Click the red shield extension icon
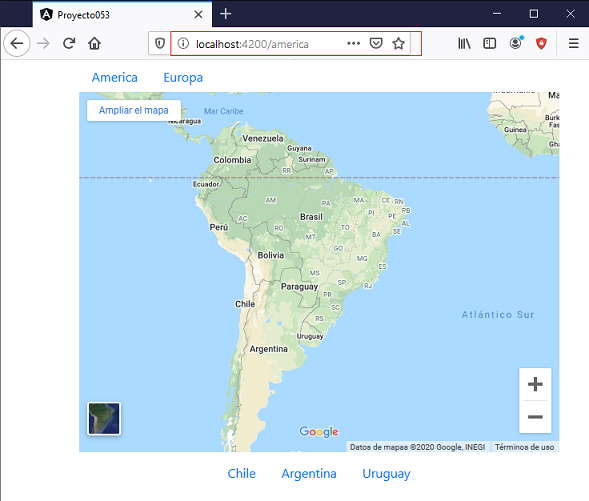This screenshot has width=589, height=501. pos(541,44)
